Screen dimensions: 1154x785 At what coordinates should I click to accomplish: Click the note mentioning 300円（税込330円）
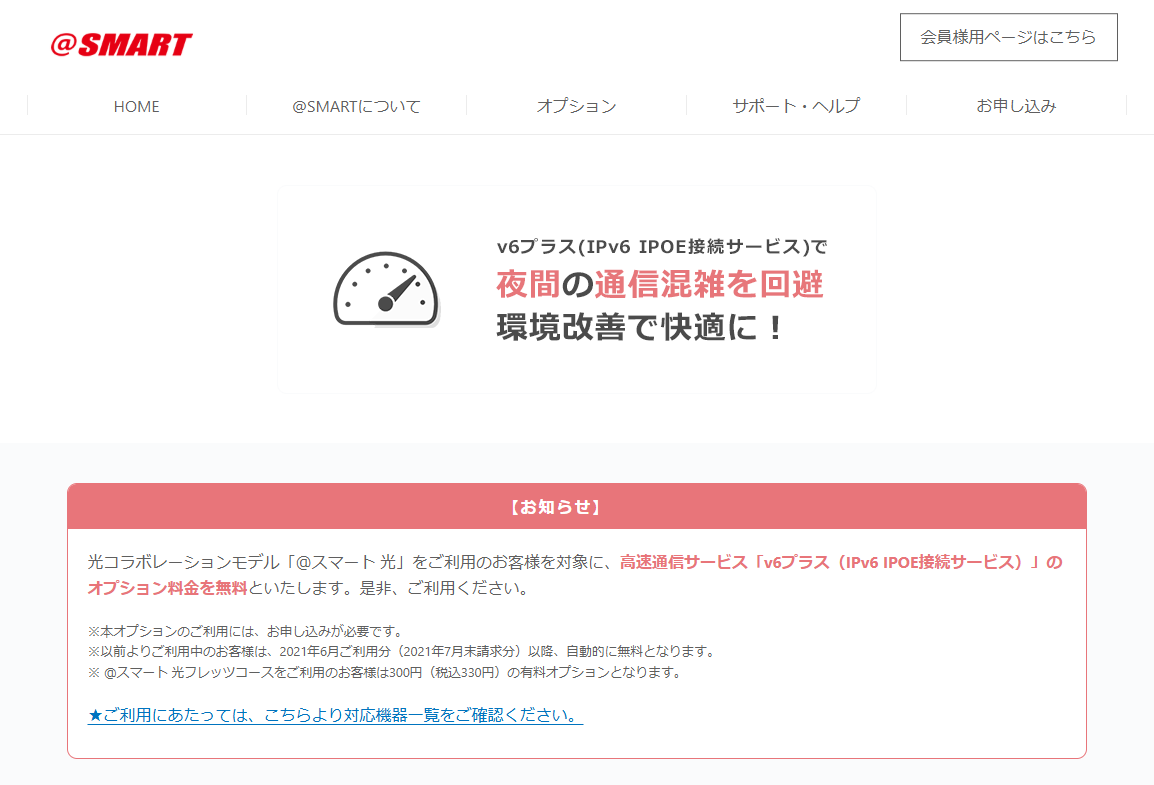pos(386,672)
